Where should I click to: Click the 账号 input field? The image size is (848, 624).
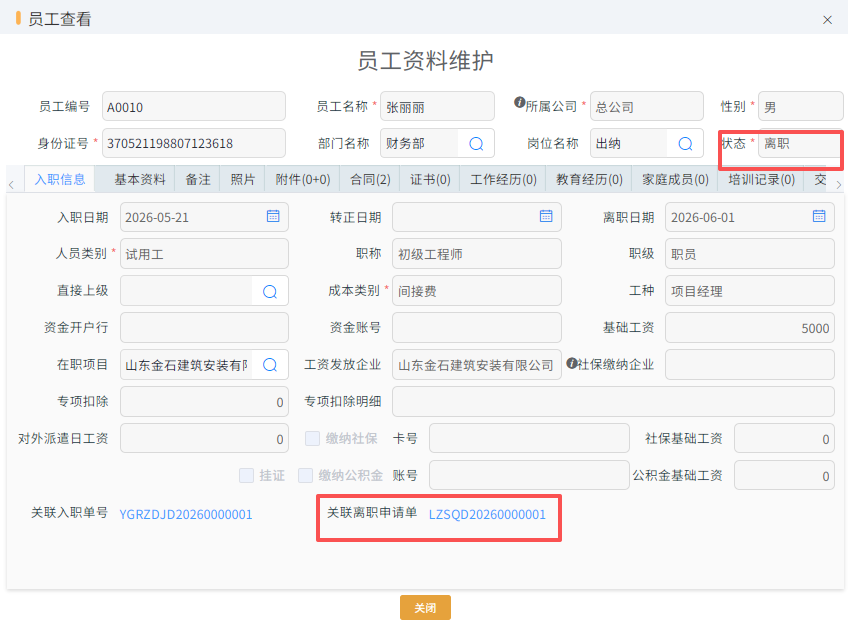(x=529, y=475)
